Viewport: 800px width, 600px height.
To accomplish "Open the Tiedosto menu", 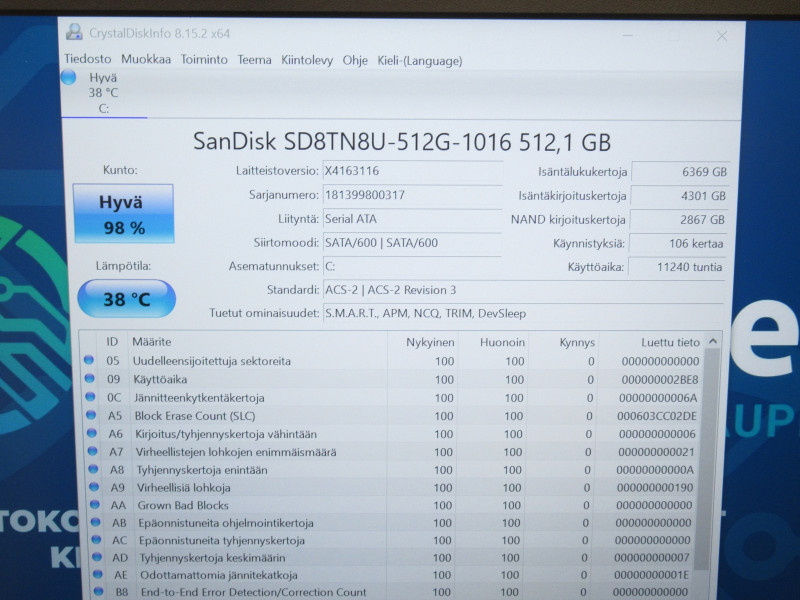I will point(88,59).
